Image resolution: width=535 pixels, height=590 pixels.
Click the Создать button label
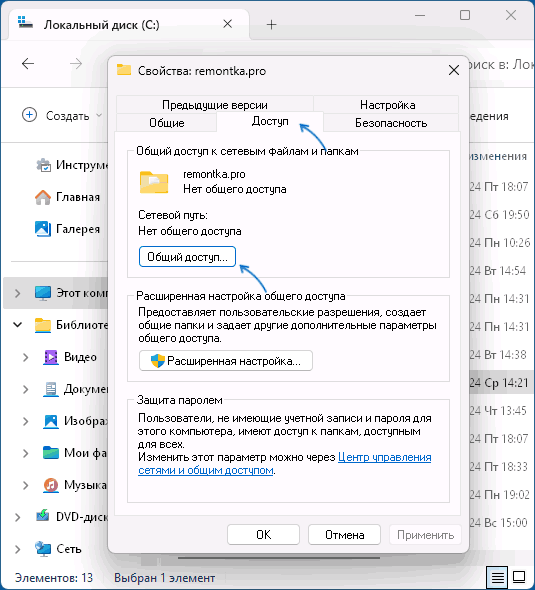coord(67,116)
